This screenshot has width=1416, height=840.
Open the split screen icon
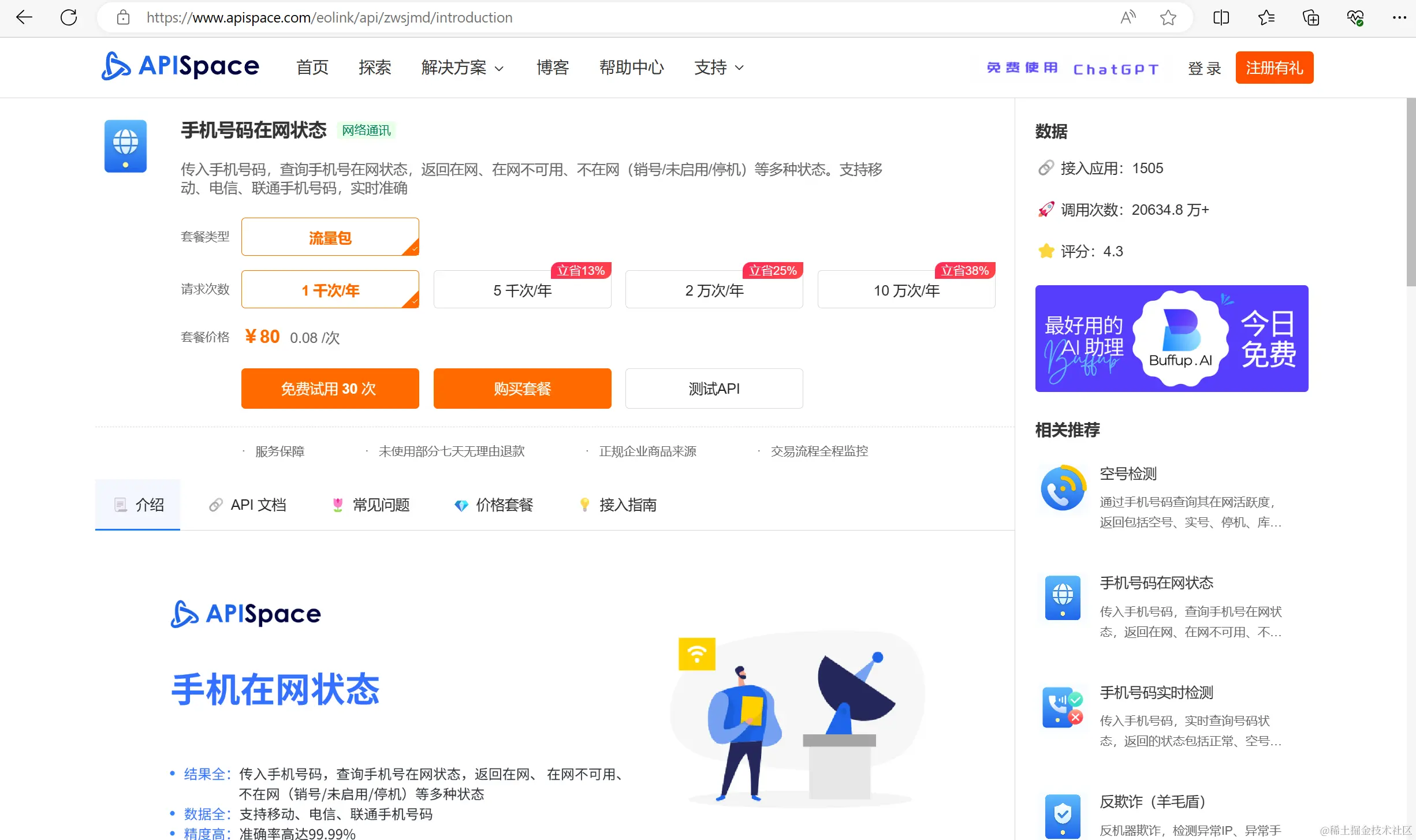[x=1221, y=17]
